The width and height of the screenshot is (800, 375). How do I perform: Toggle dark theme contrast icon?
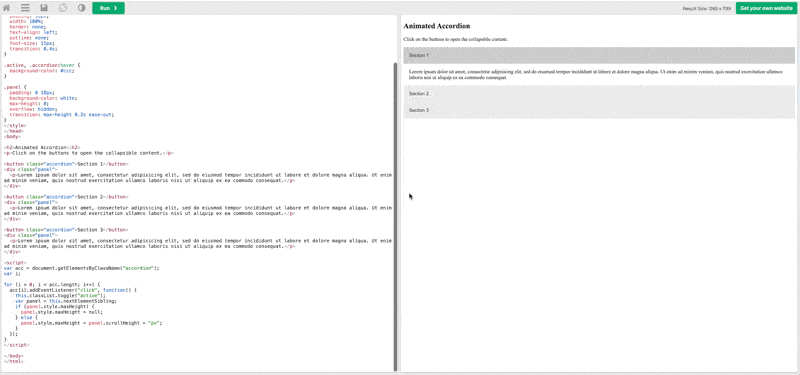click(81, 8)
